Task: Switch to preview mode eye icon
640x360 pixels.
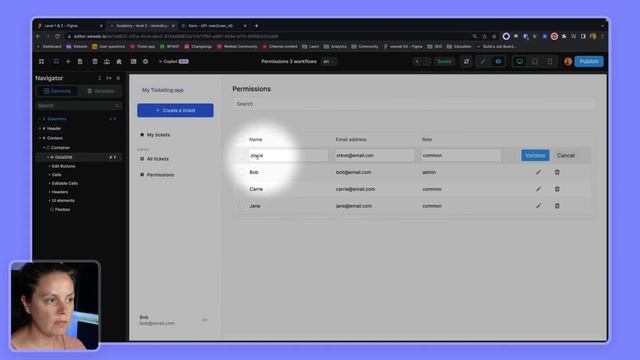Action: (498, 61)
